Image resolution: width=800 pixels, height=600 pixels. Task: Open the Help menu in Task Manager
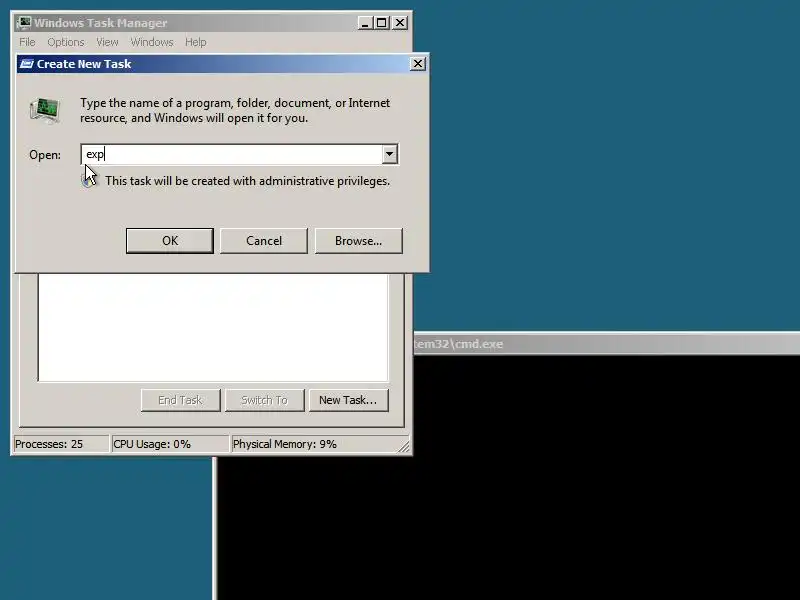195,42
